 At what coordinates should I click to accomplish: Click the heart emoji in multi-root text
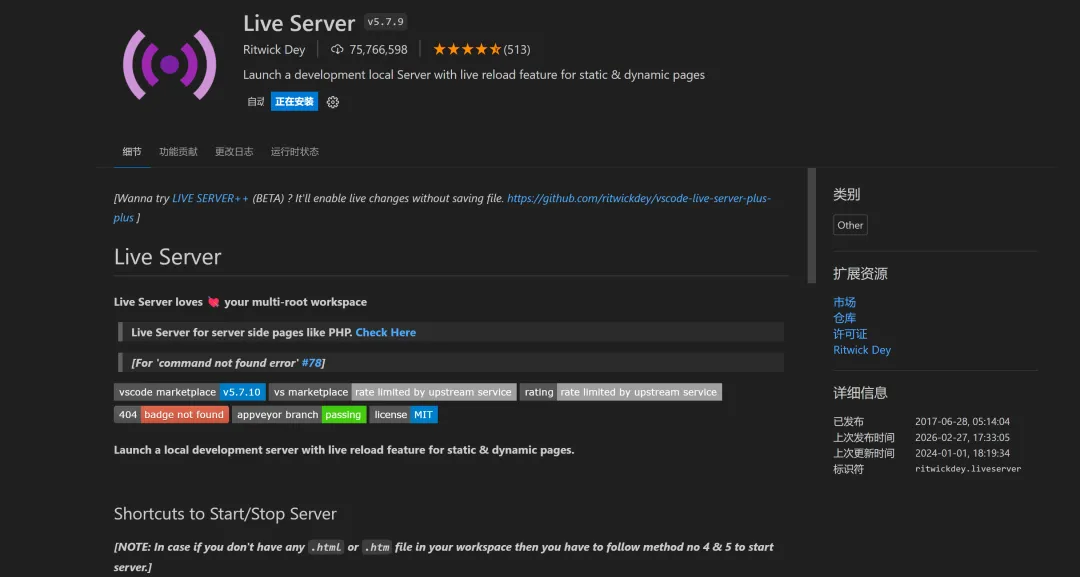214,302
